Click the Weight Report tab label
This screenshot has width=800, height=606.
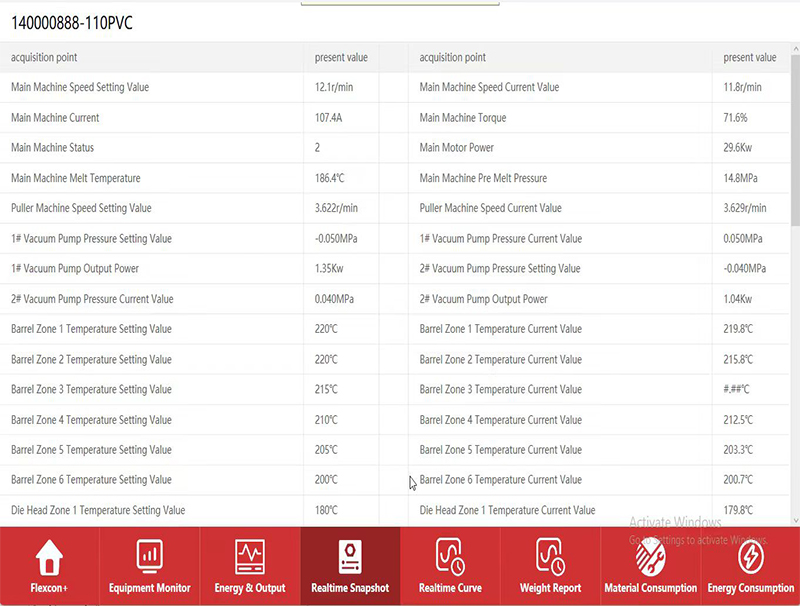(550, 588)
